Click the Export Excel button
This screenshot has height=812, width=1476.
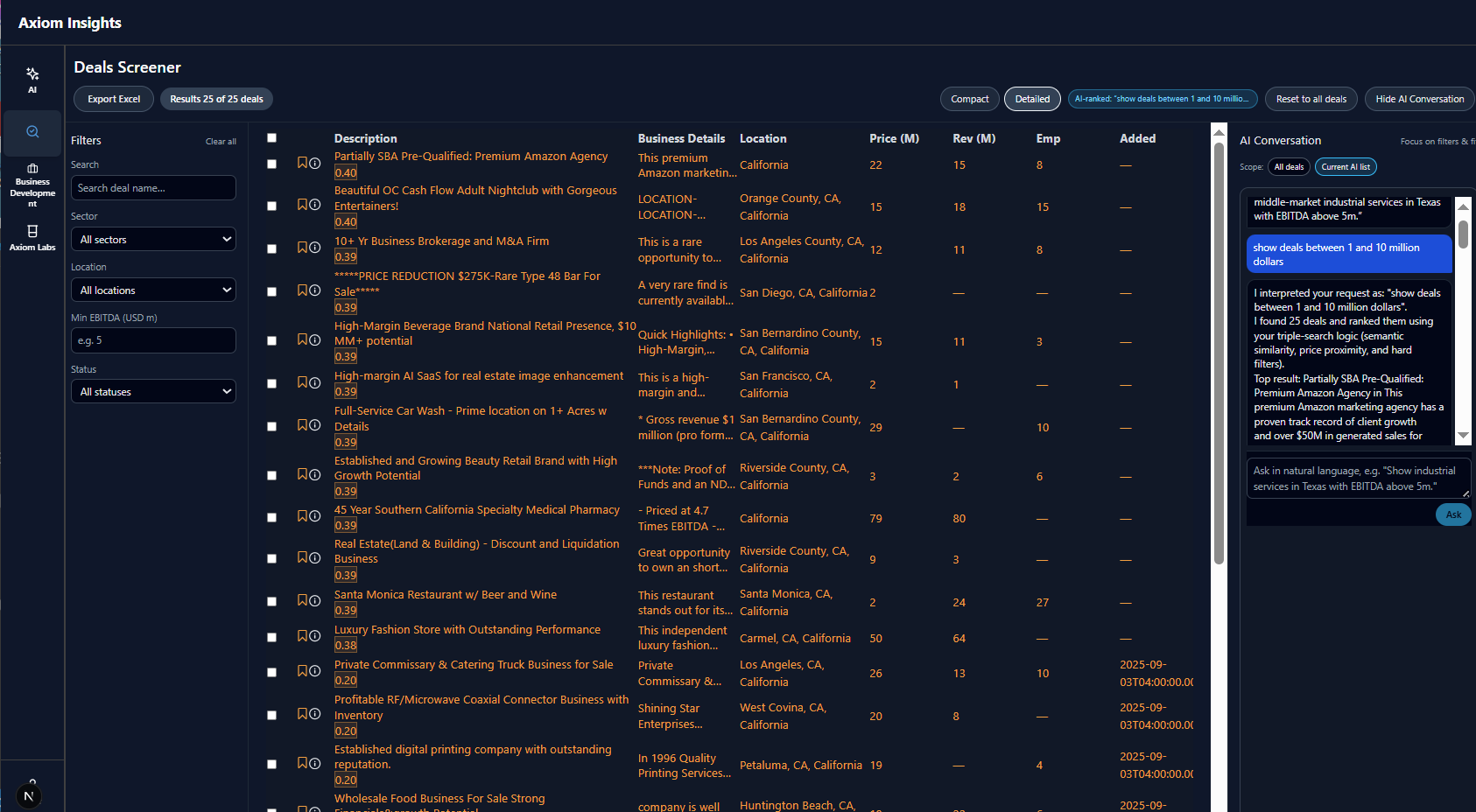click(x=113, y=99)
